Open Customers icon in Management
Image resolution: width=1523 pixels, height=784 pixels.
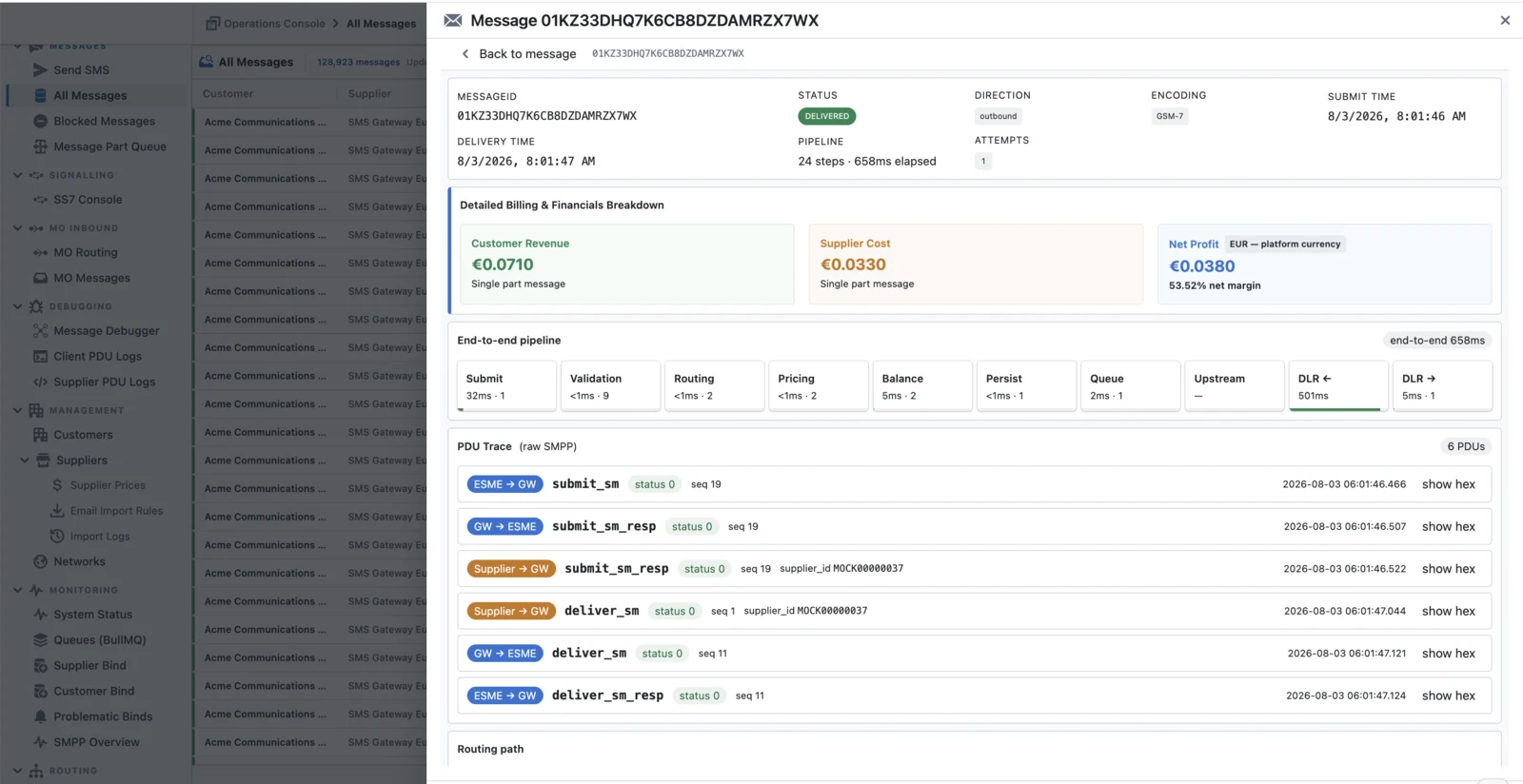[40, 435]
